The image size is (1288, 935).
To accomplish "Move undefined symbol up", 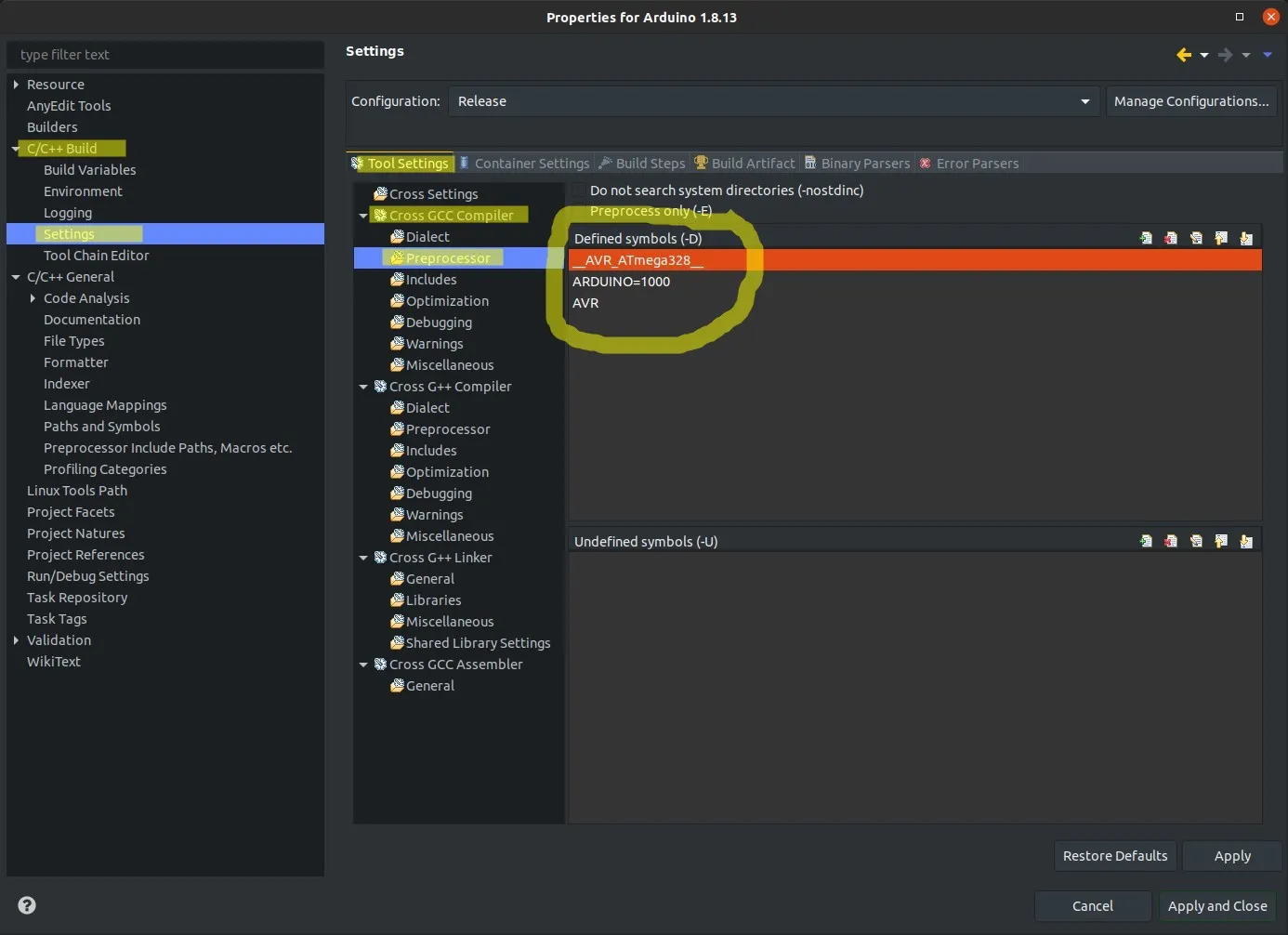I will click(1221, 542).
